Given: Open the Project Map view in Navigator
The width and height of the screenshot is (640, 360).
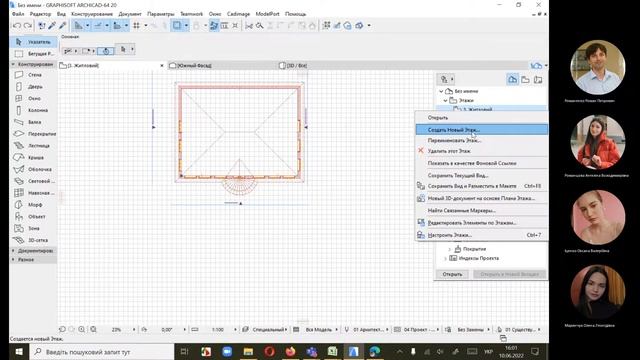Looking at the screenshot, I should 513,80.
